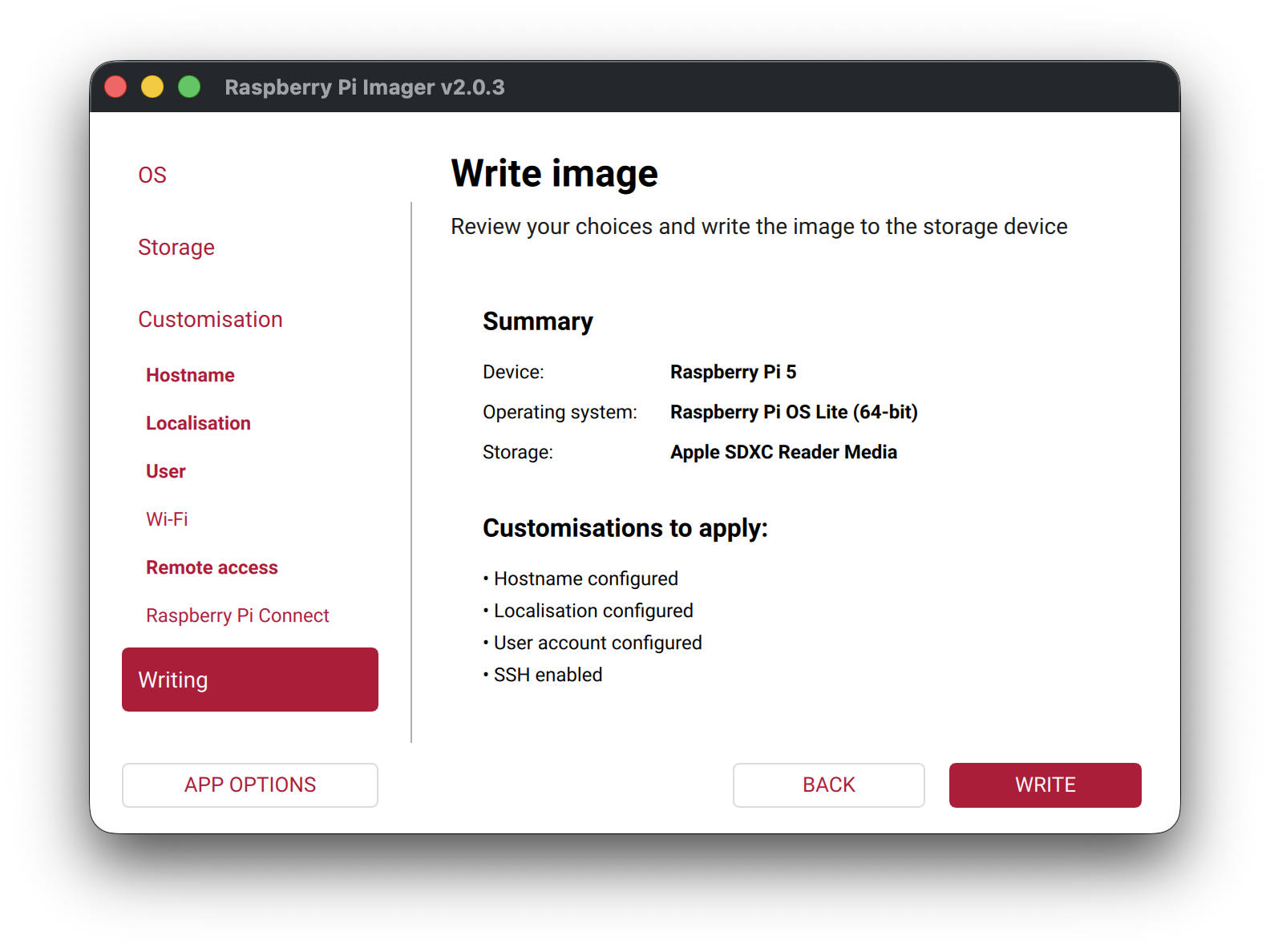The width and height of the screenshot is (1270, 952).
Task: Open Raspberry Pi Connect settings
Action: (x=237, y=615)
